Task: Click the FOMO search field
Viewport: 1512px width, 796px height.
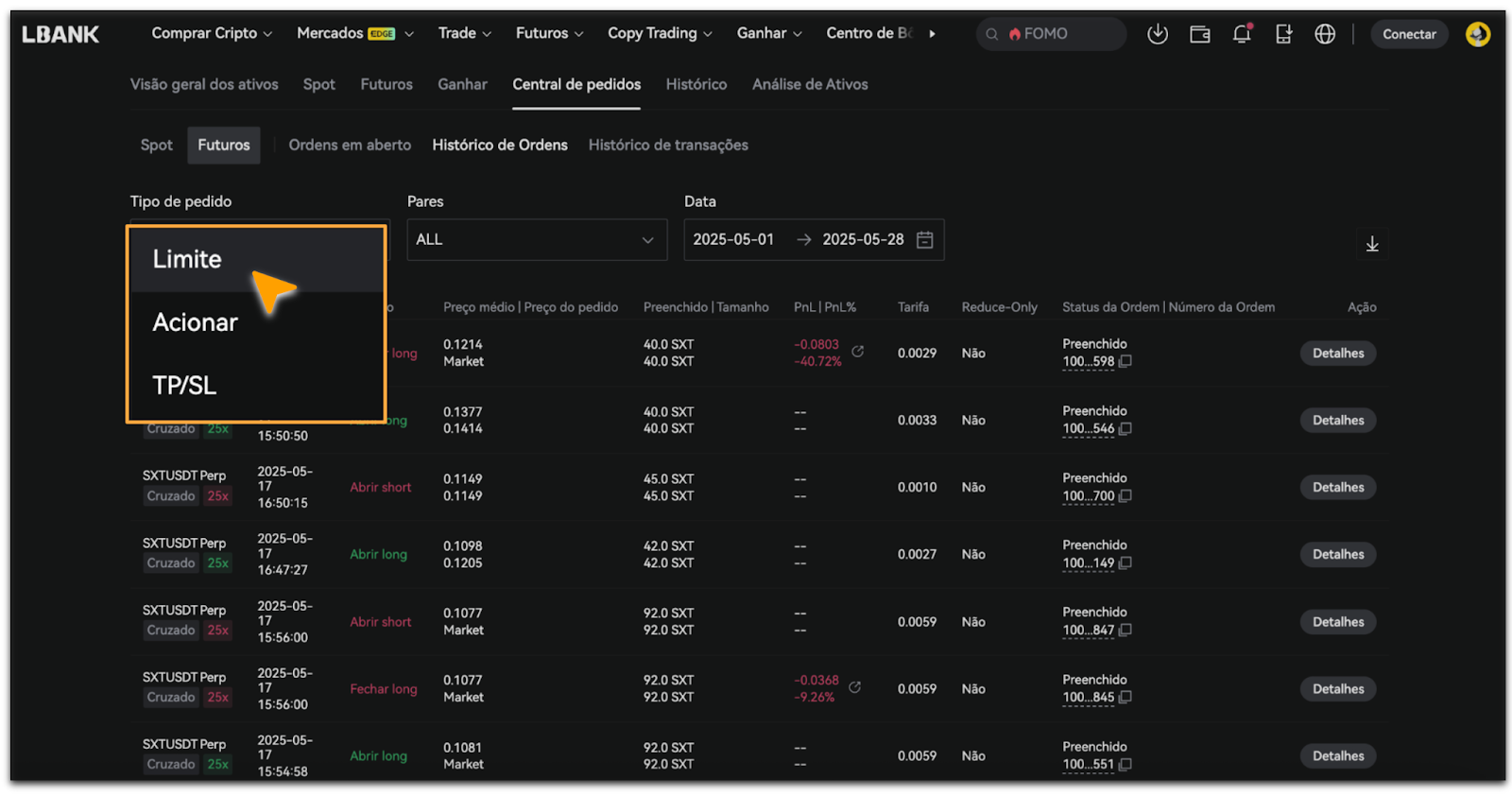Action: 1051,34
